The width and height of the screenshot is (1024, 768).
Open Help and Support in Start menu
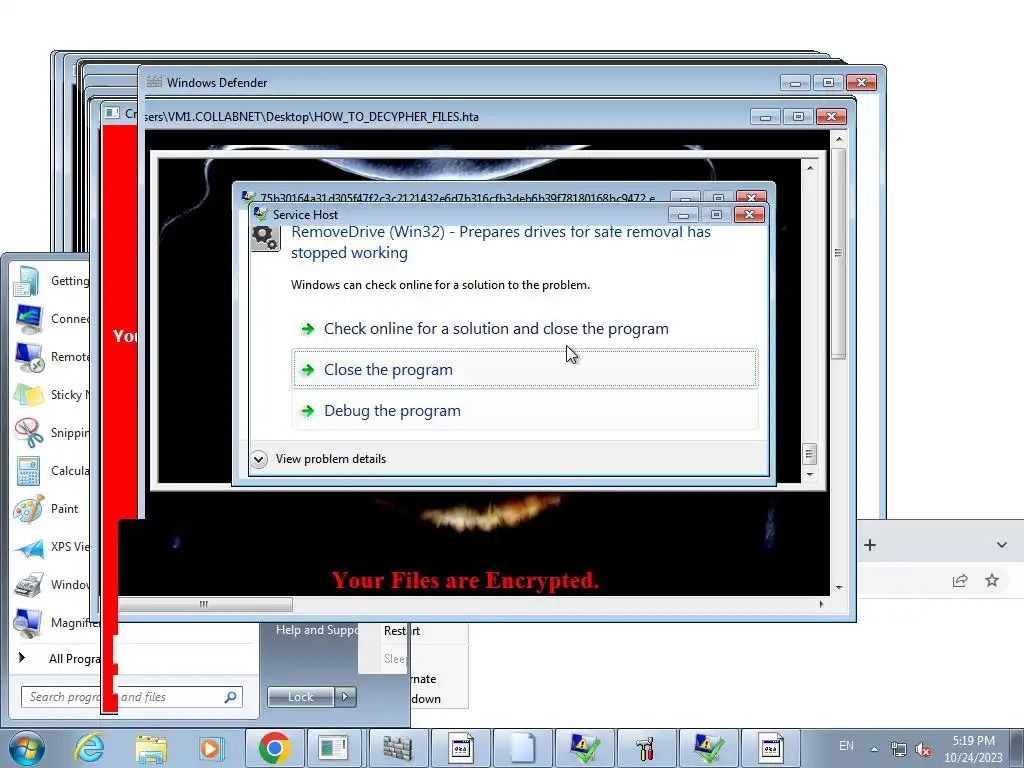[316, 630]
